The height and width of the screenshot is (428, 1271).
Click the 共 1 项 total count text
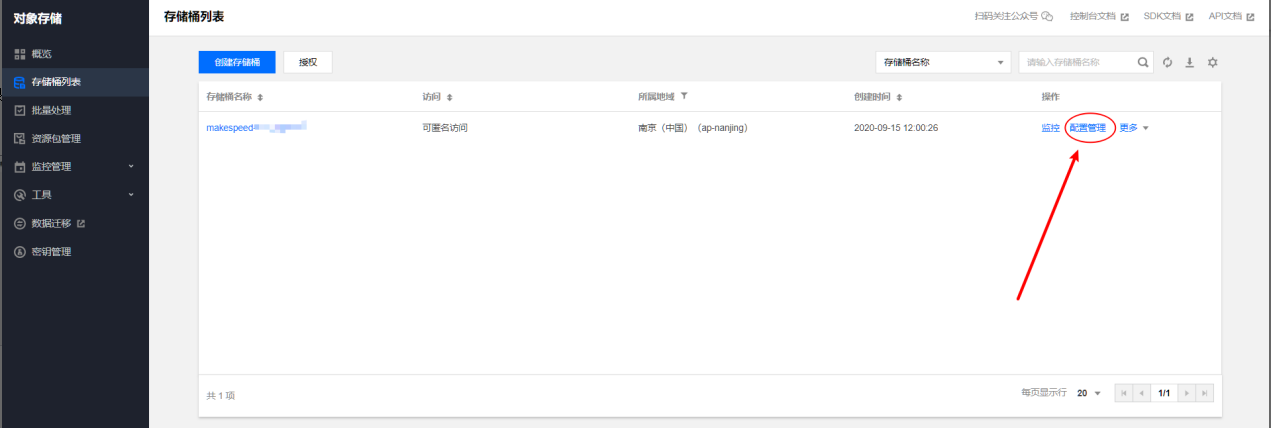tap(220, 396)
